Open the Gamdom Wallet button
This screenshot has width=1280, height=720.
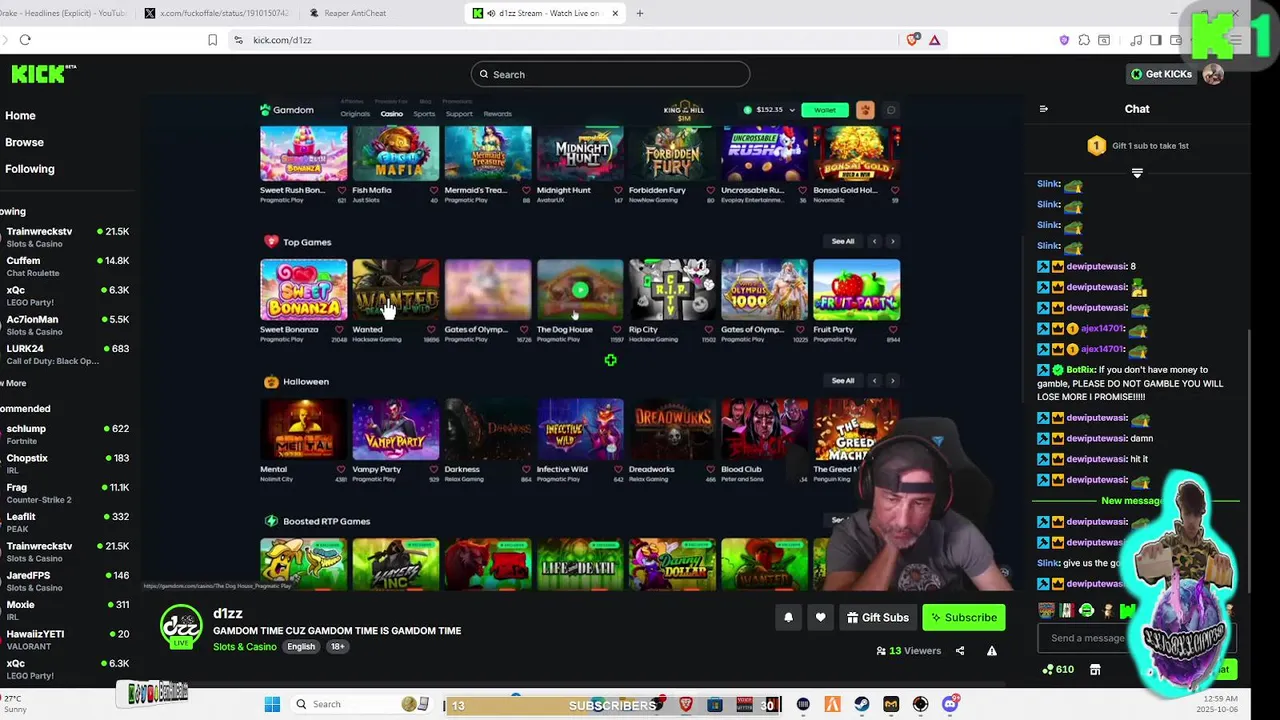824,110
